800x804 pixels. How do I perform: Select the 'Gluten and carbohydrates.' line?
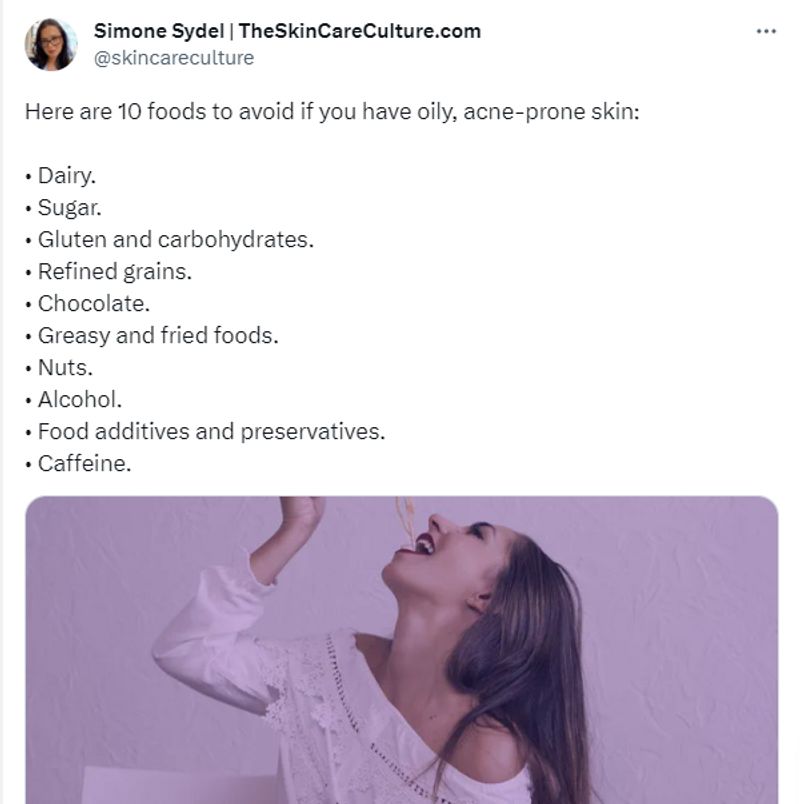(175, 240)
